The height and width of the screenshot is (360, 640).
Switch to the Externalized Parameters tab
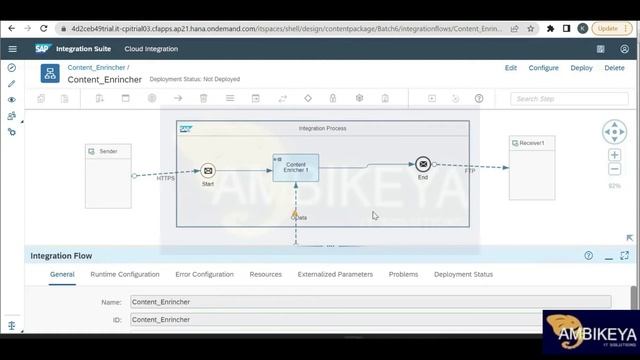coord(335,274)
